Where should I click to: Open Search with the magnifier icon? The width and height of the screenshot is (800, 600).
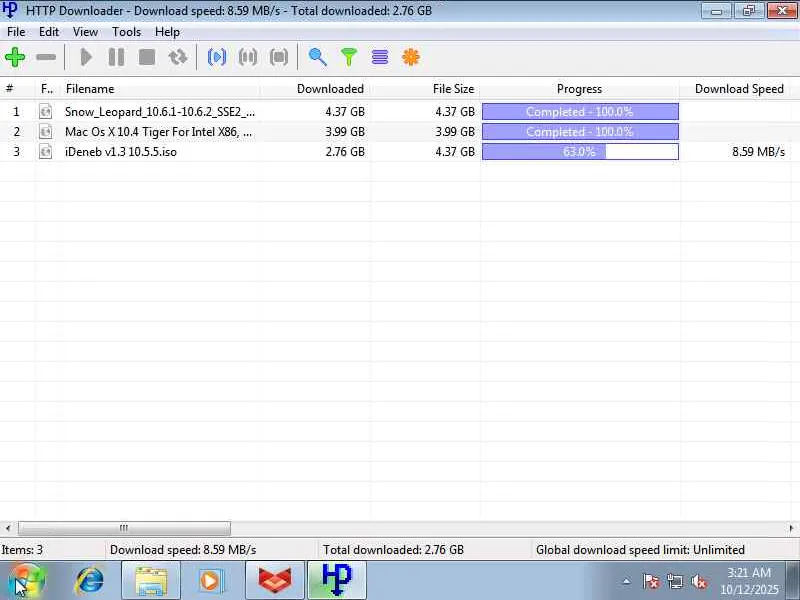click(x=317, y=57)
